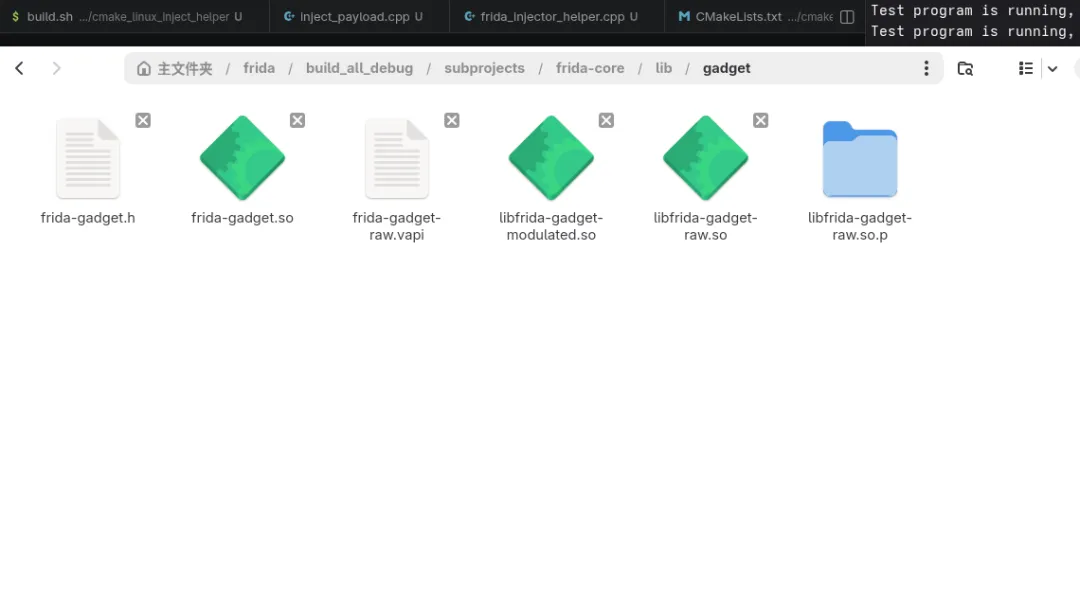
Task: Open the three-dot path bar menu
Action: tap(926, 68)
